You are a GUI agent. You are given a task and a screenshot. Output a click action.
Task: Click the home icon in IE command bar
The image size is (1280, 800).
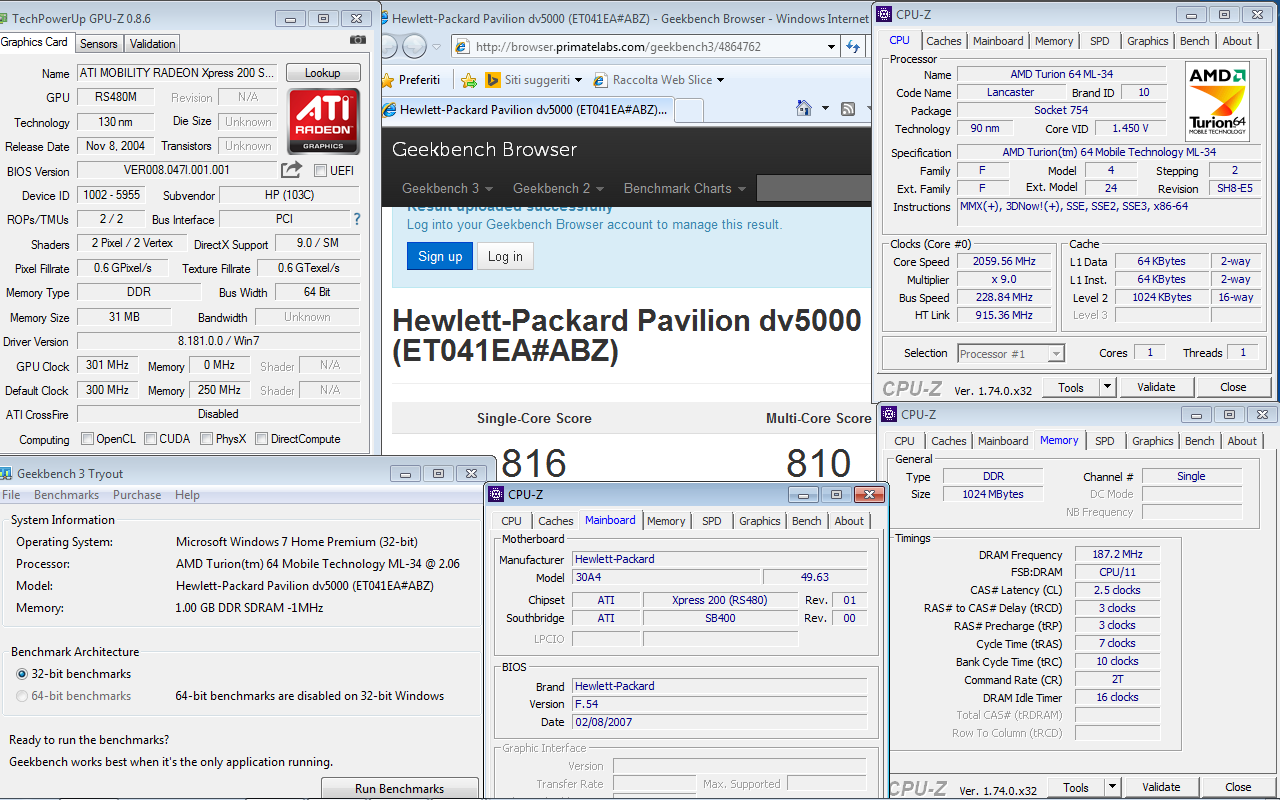point(803,108)
